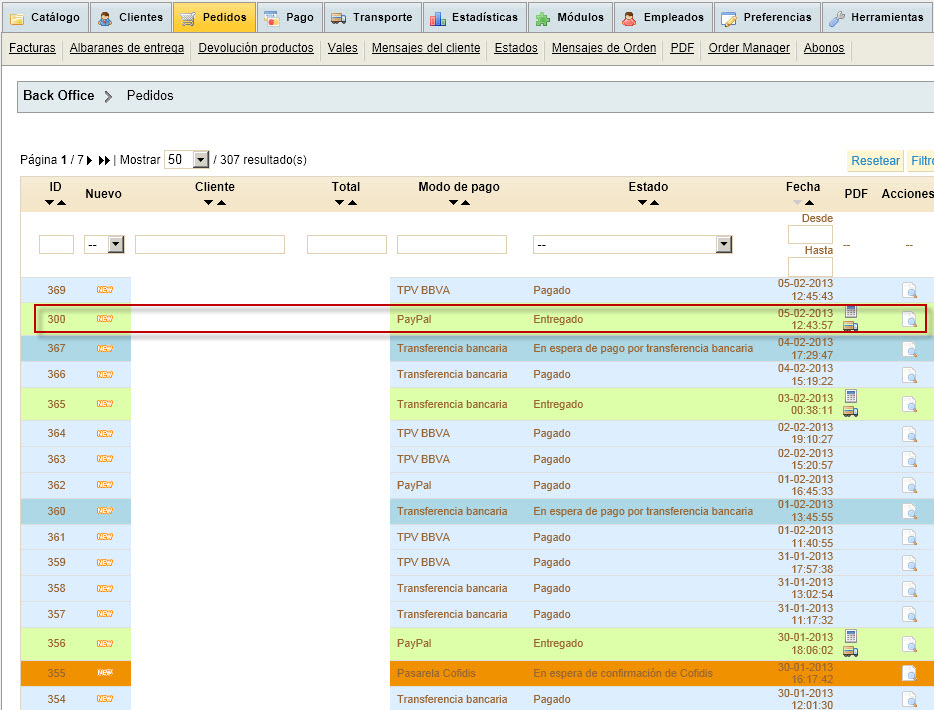Open invoice PDF icon for order 300
The width and height of the screenshot is (934, 710).
pyautogui.click(x=850, y=312)
